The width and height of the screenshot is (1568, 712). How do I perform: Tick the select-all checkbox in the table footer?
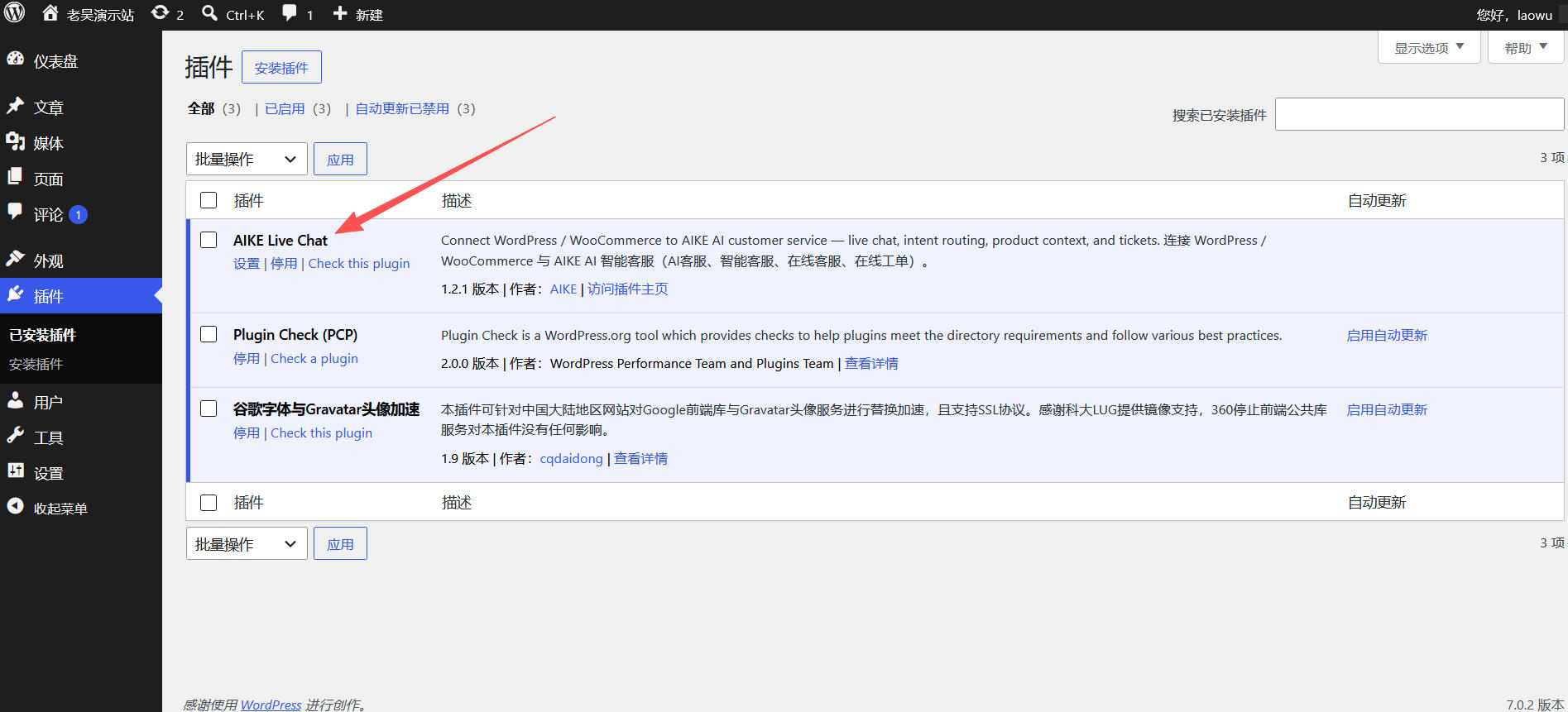209,503
